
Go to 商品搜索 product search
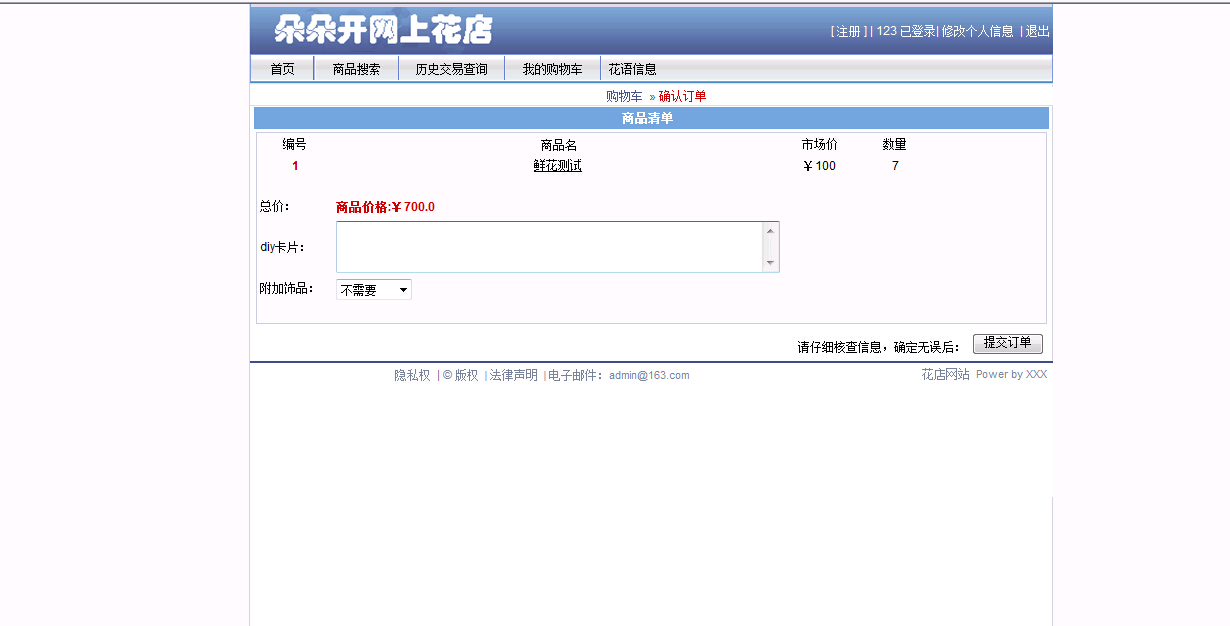[x=356, y=69]
